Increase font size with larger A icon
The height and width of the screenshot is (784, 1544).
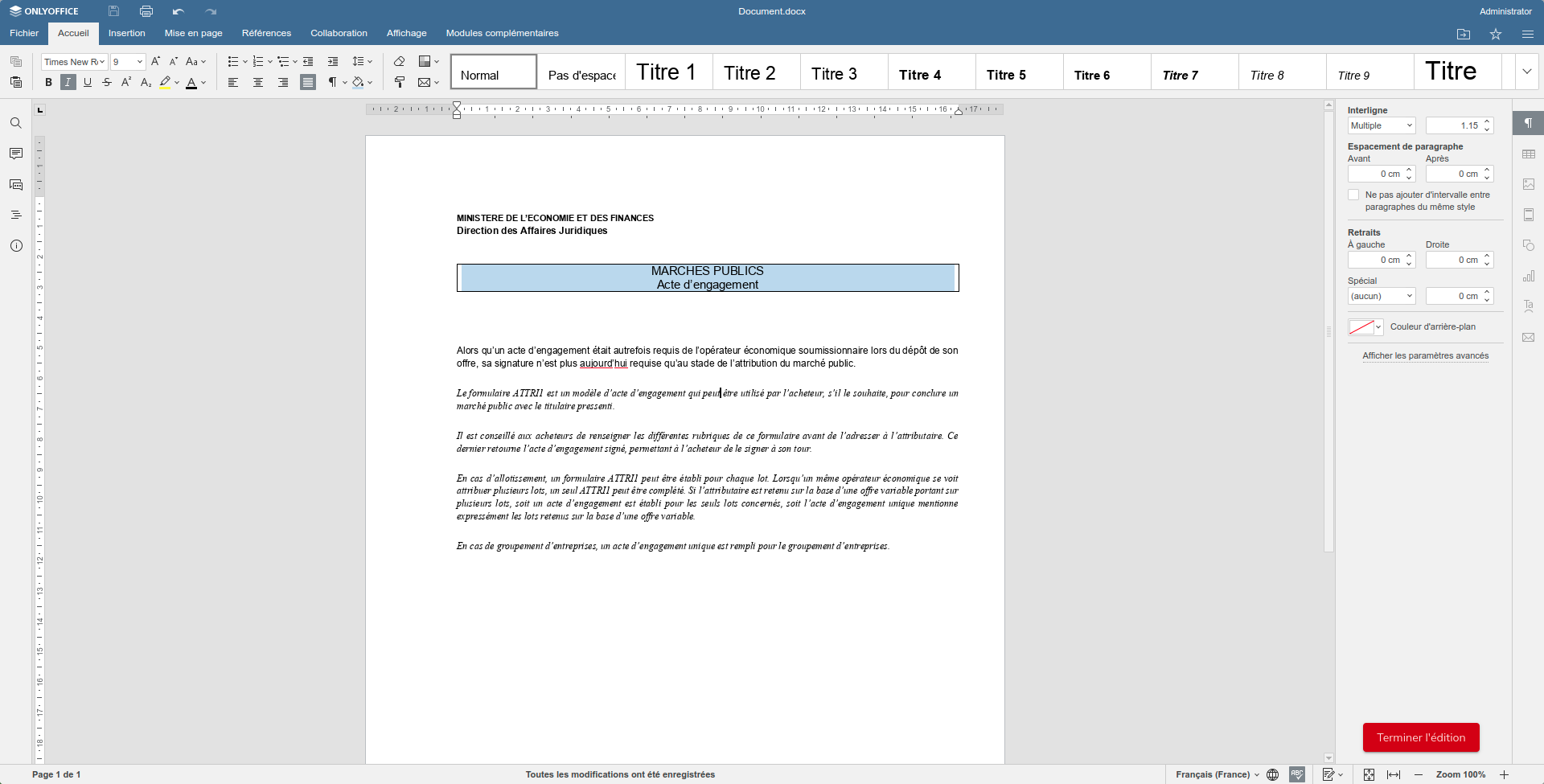click(155, 62)
